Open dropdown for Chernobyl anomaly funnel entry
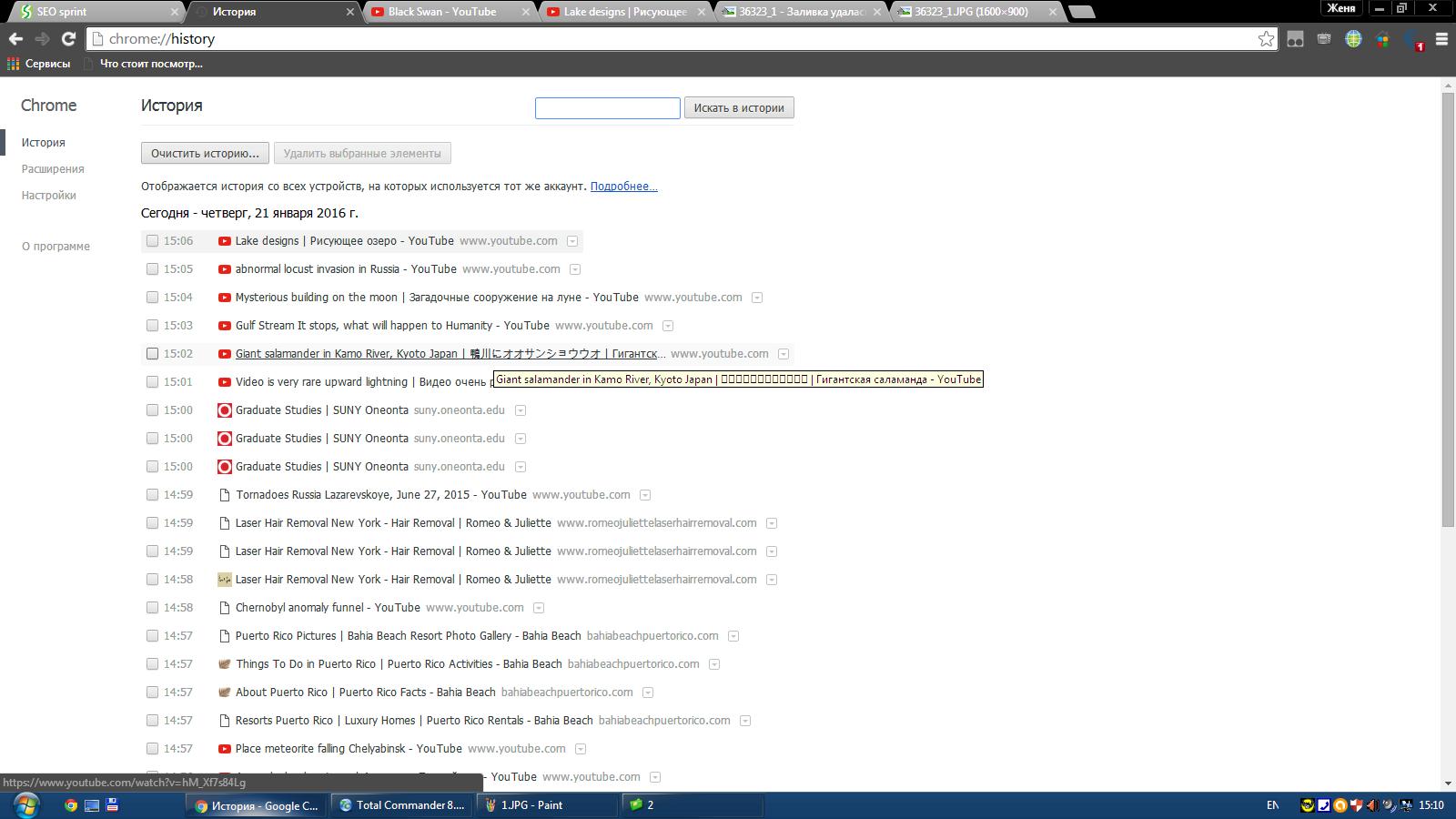The image size is (1456, 819). [539, 608]
